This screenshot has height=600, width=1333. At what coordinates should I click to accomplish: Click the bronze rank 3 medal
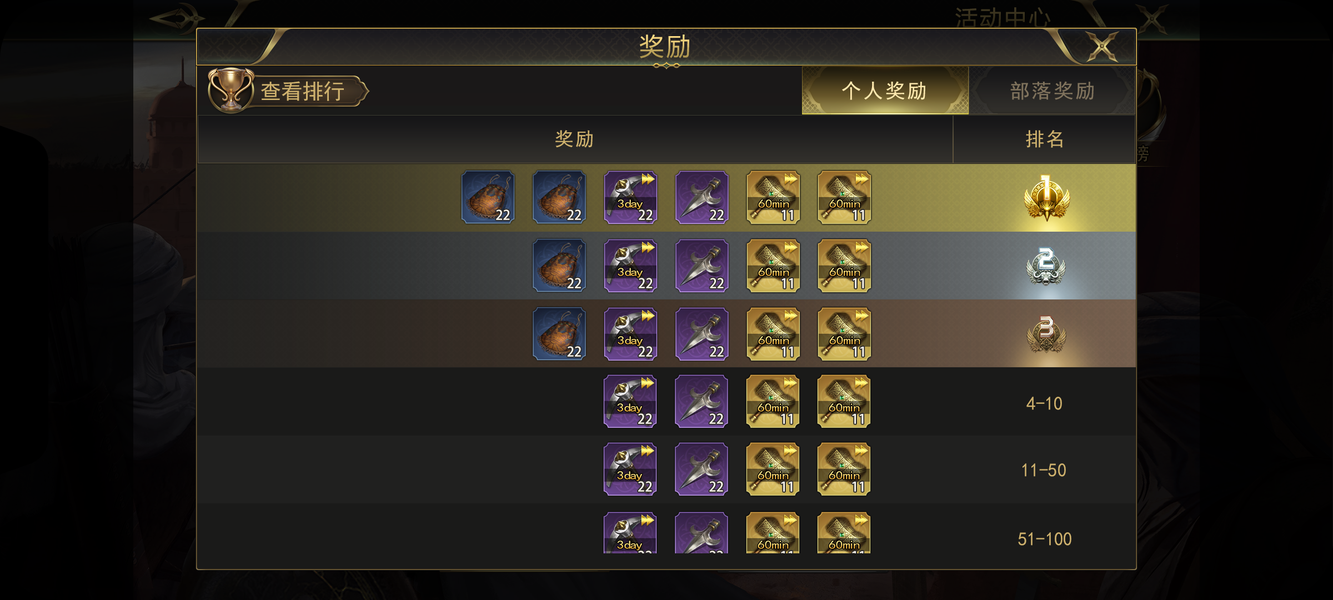1045,334
